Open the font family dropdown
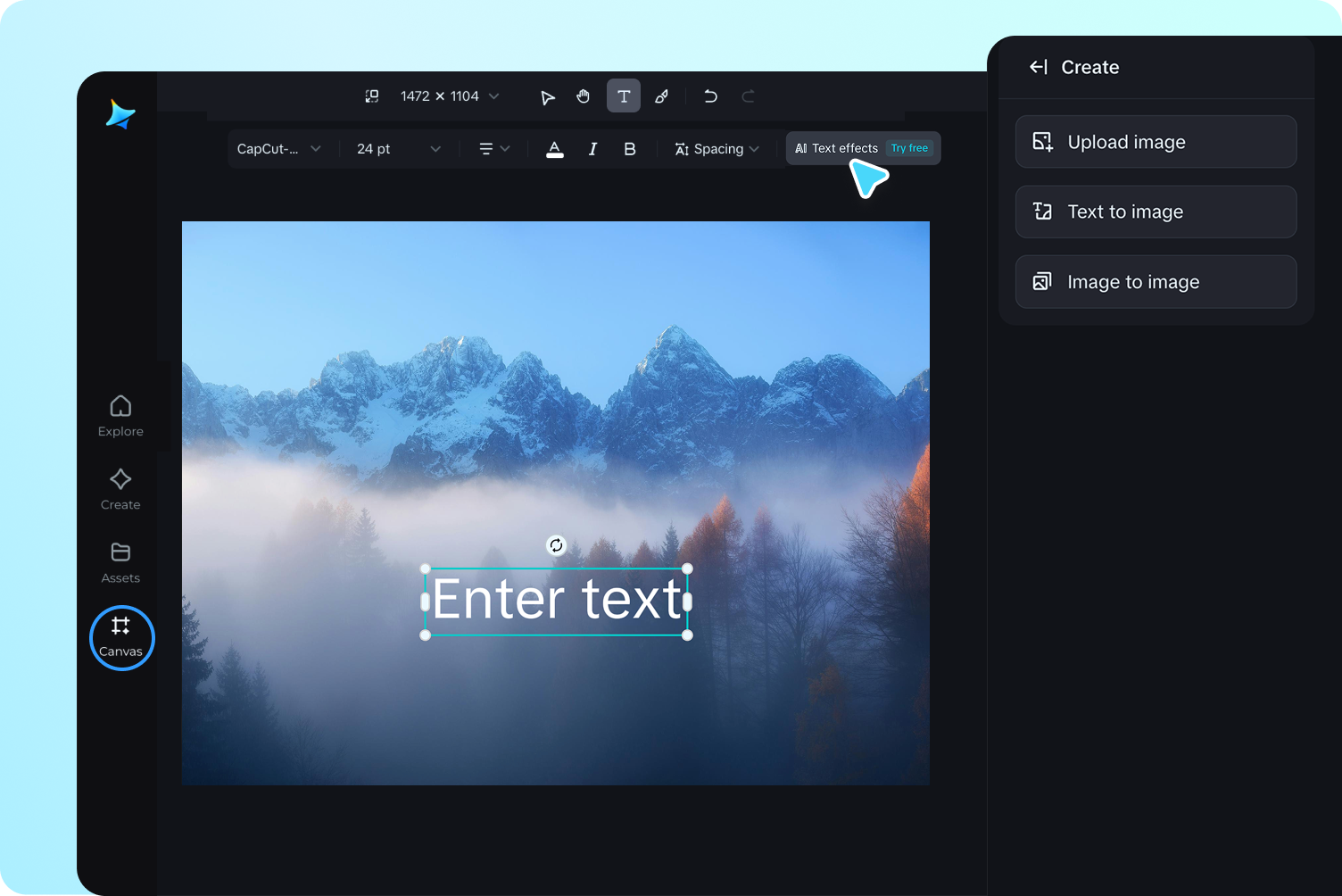The image size is (1342, 896). coord(279,148)
